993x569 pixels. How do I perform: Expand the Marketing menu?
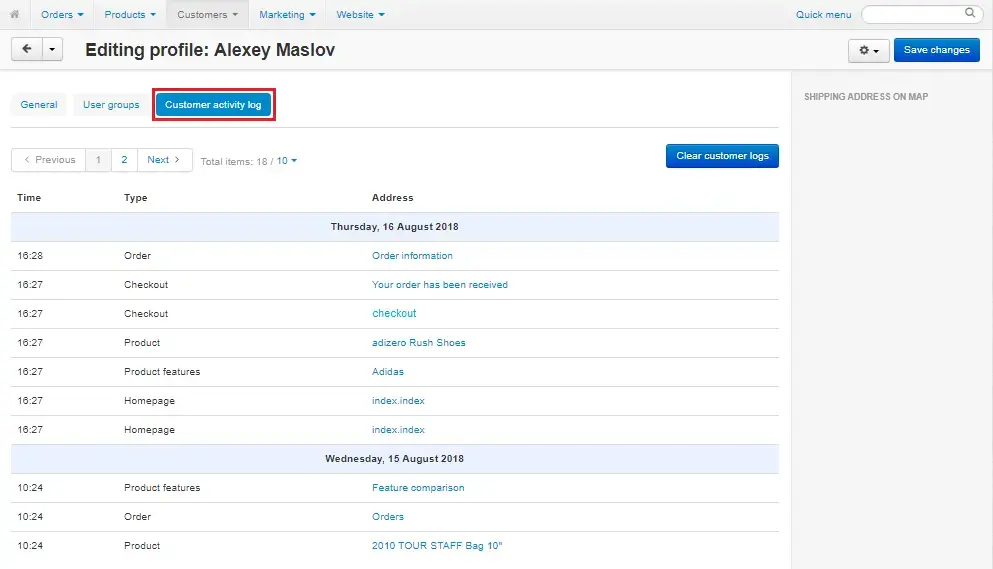pyautogui.click(x=287, y=15)
